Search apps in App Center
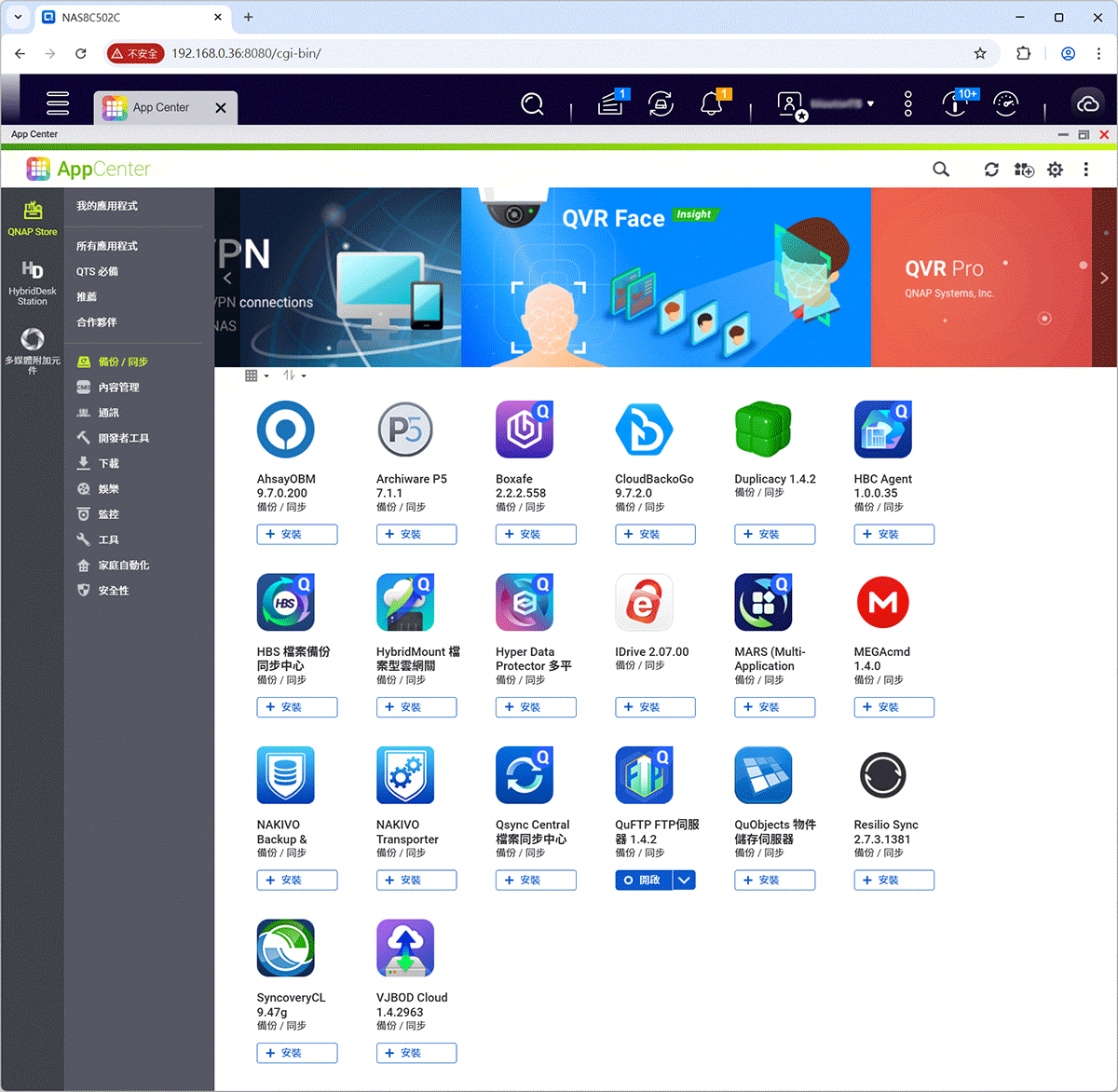Image resolution: width=1118 pixels, height=1092 pixels. coord(941,170)
